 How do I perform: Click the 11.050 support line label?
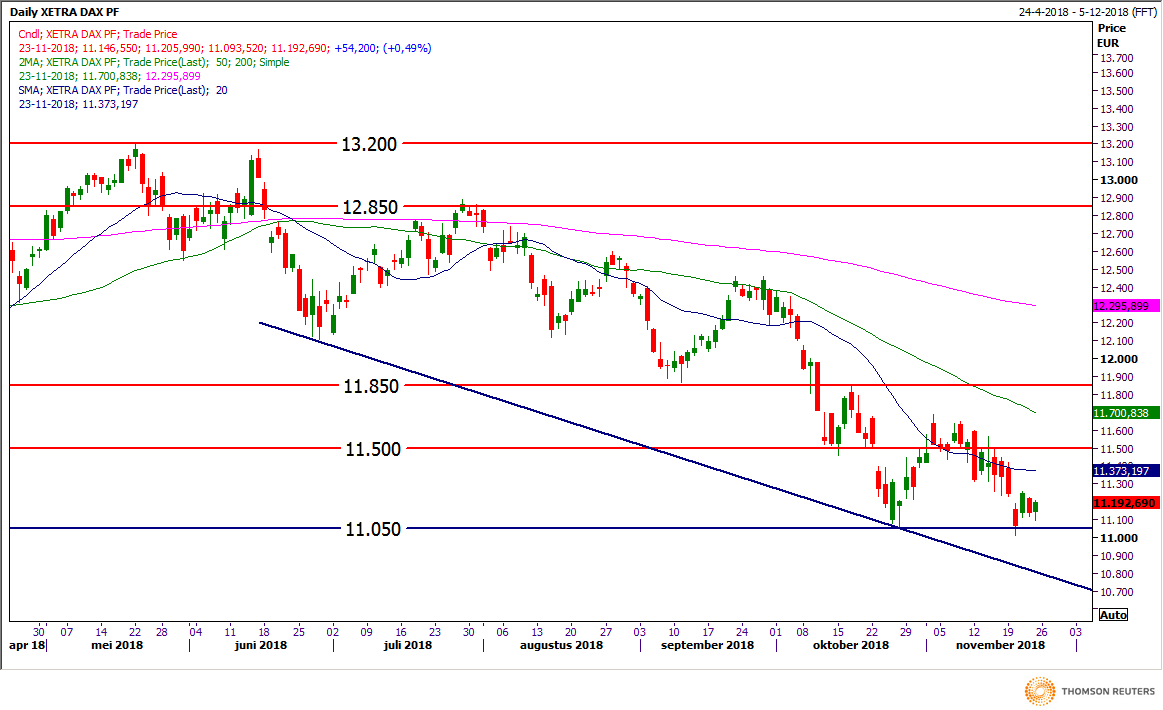[372, 530]
